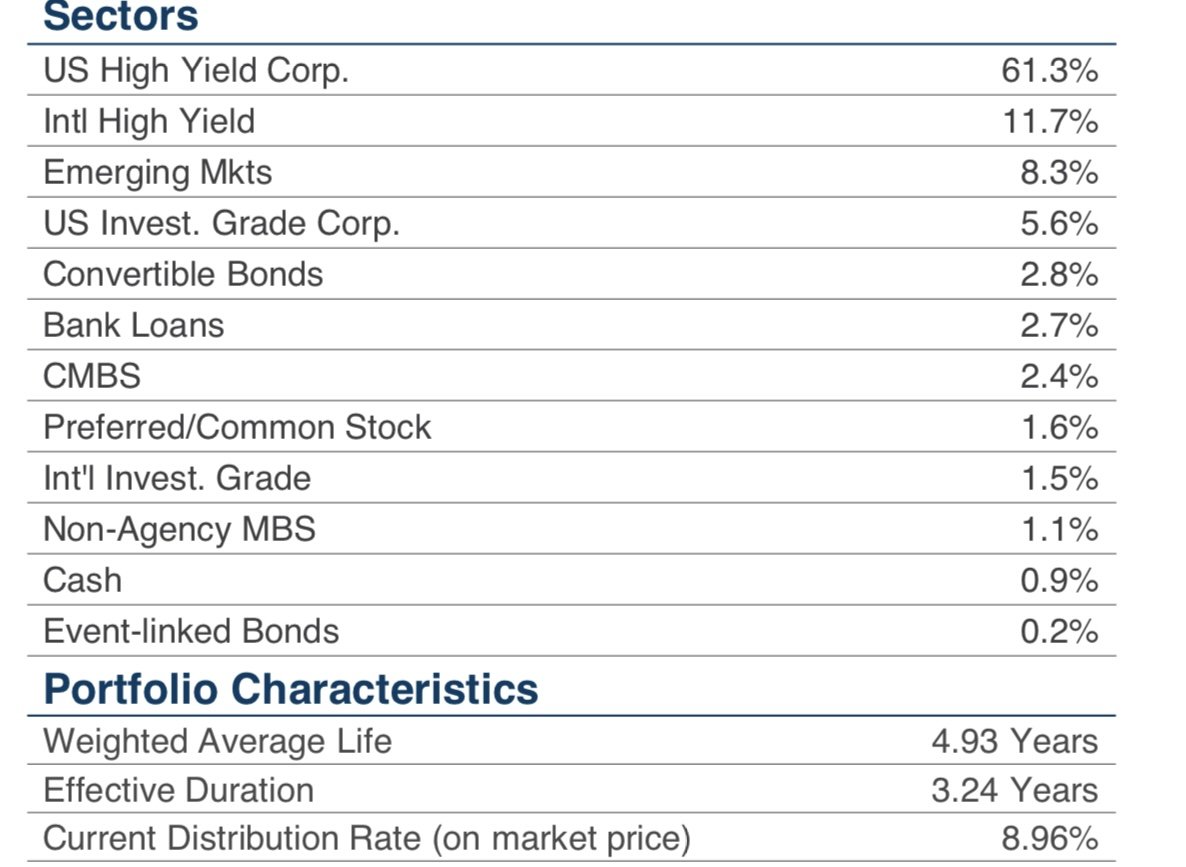Select the Bank Loans label
Viewport: 1186px width, 867px height.
click(x=133, y=325)
